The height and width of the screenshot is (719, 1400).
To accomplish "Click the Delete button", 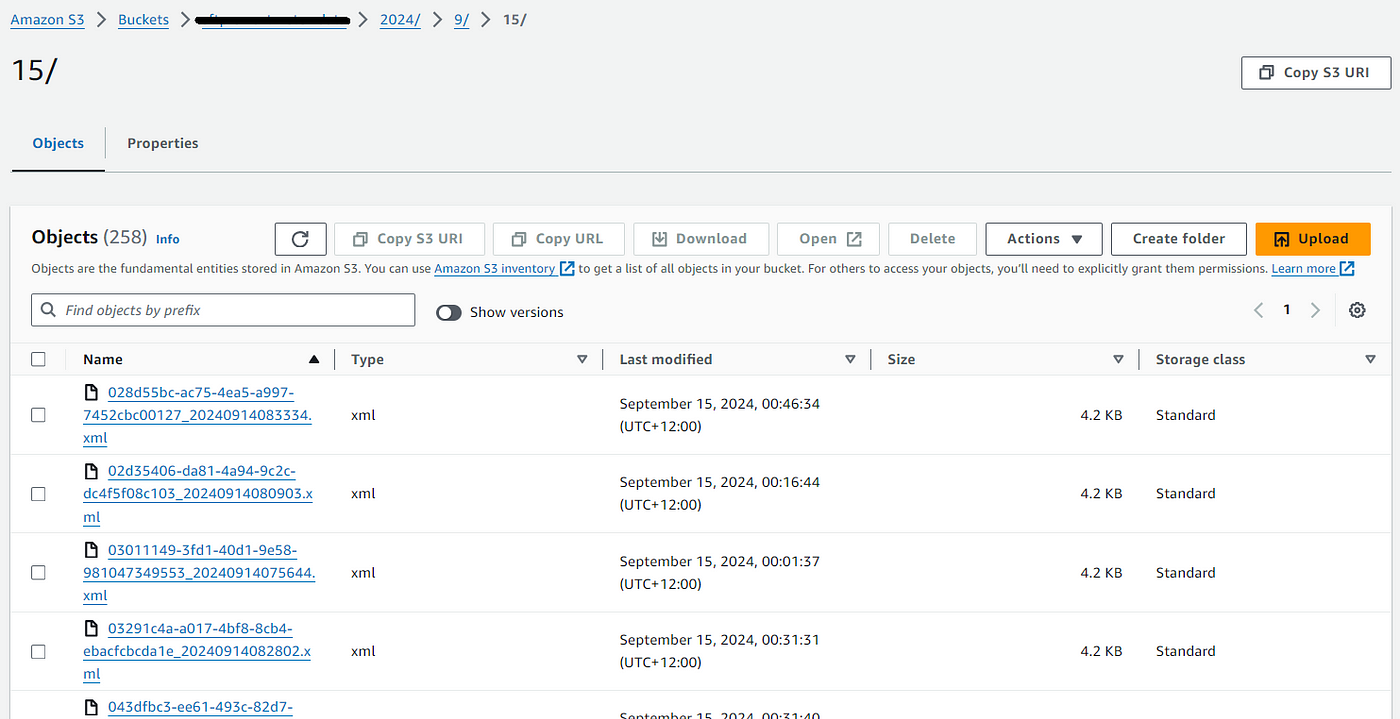I will tap(933, 239).
